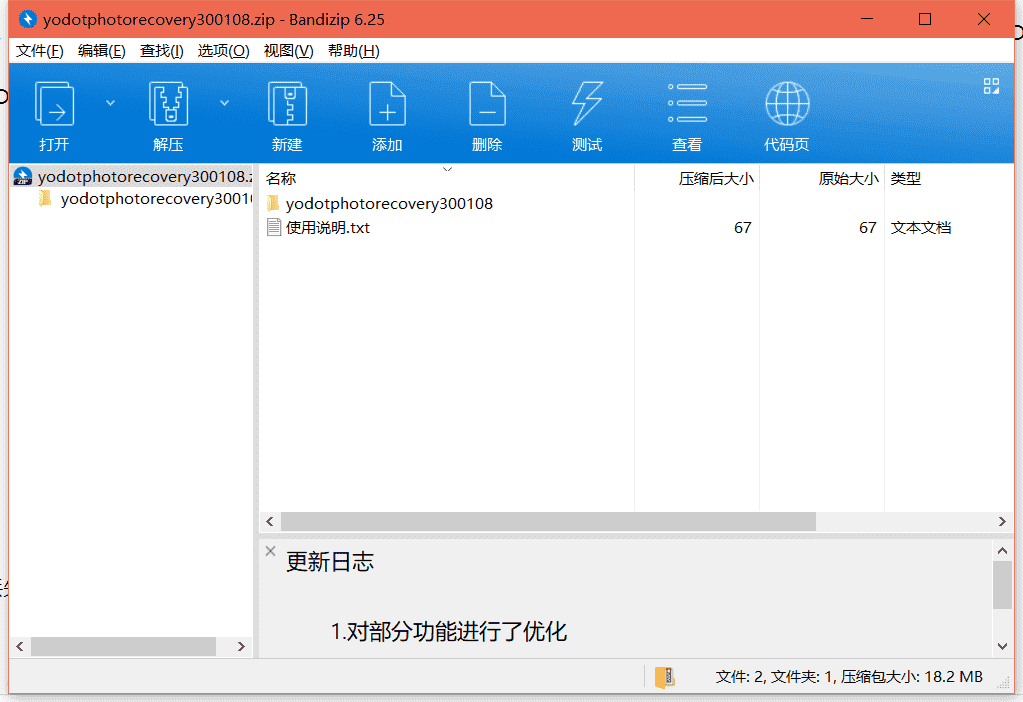Click status text 压缩包大小: 18.2 MB

tap(911, 677)
